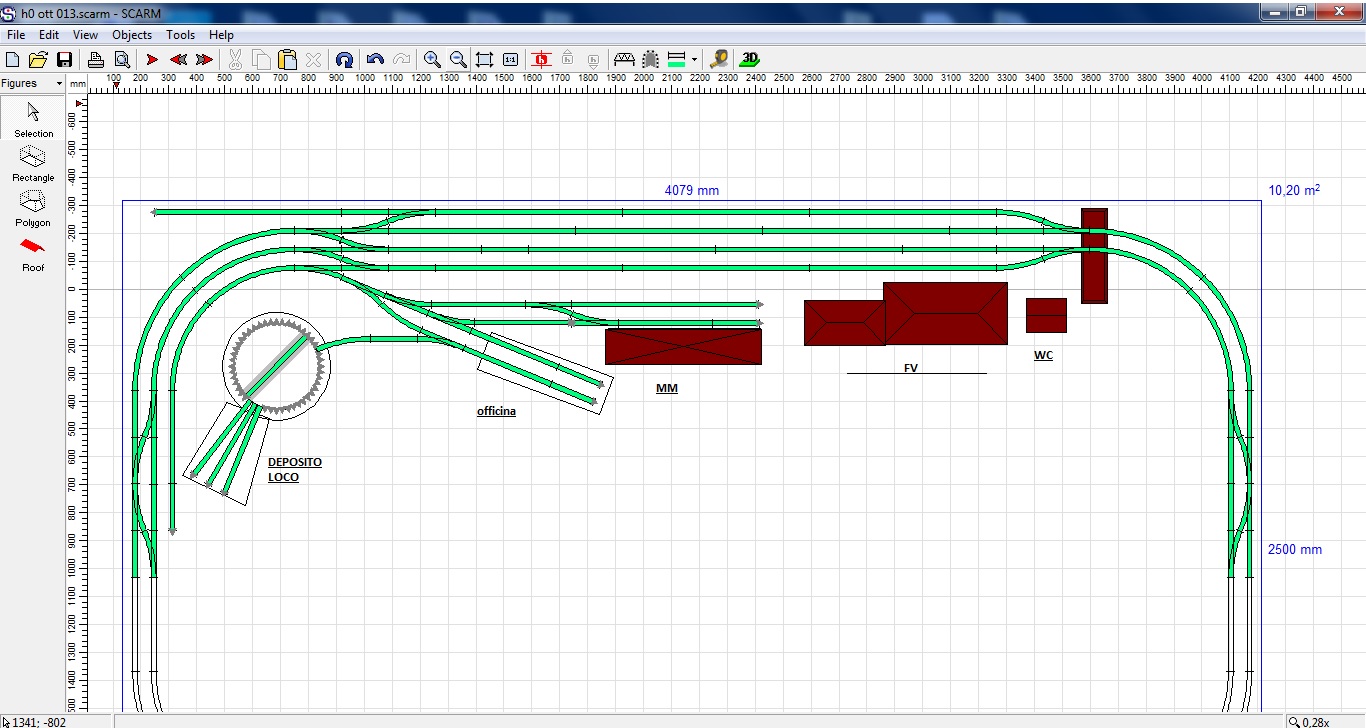Click the mm units button on ruler
This screenshot has height=728, width=1366.
78,84
